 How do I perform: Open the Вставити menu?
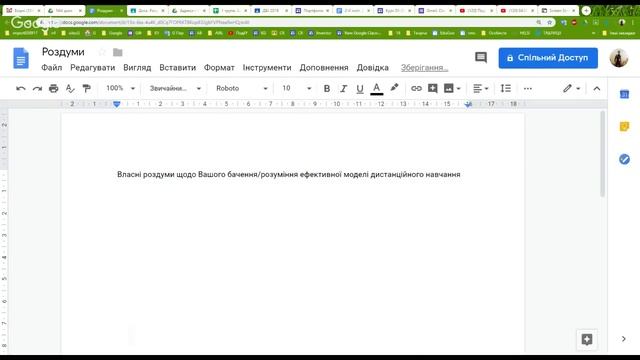click(x=178, y=68)
